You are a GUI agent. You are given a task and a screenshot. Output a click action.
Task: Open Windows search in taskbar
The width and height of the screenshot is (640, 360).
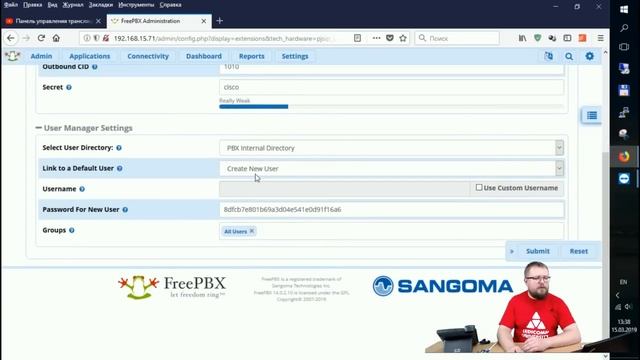[624, 28]
